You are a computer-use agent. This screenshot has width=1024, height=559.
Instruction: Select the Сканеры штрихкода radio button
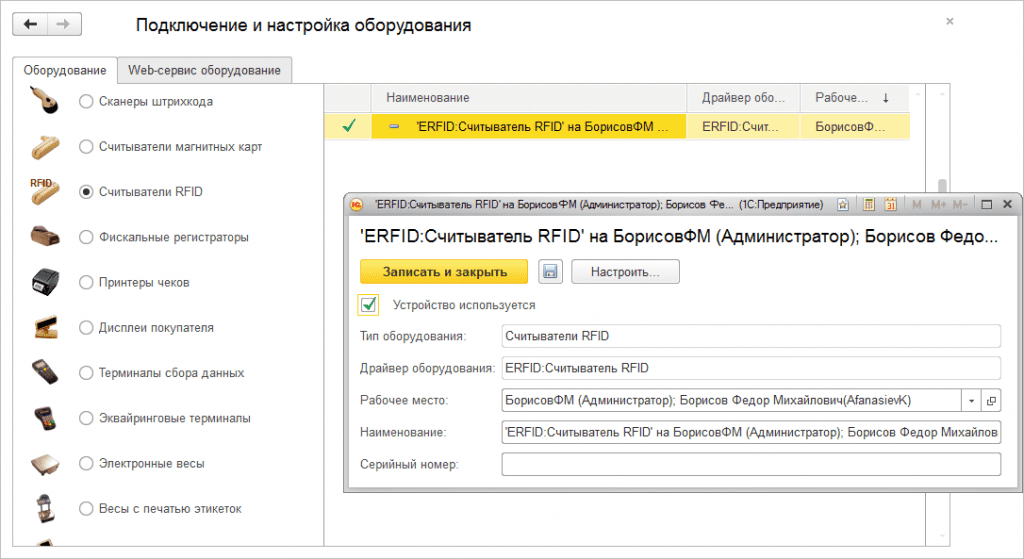pyautogui.click(x=85, y=101)
